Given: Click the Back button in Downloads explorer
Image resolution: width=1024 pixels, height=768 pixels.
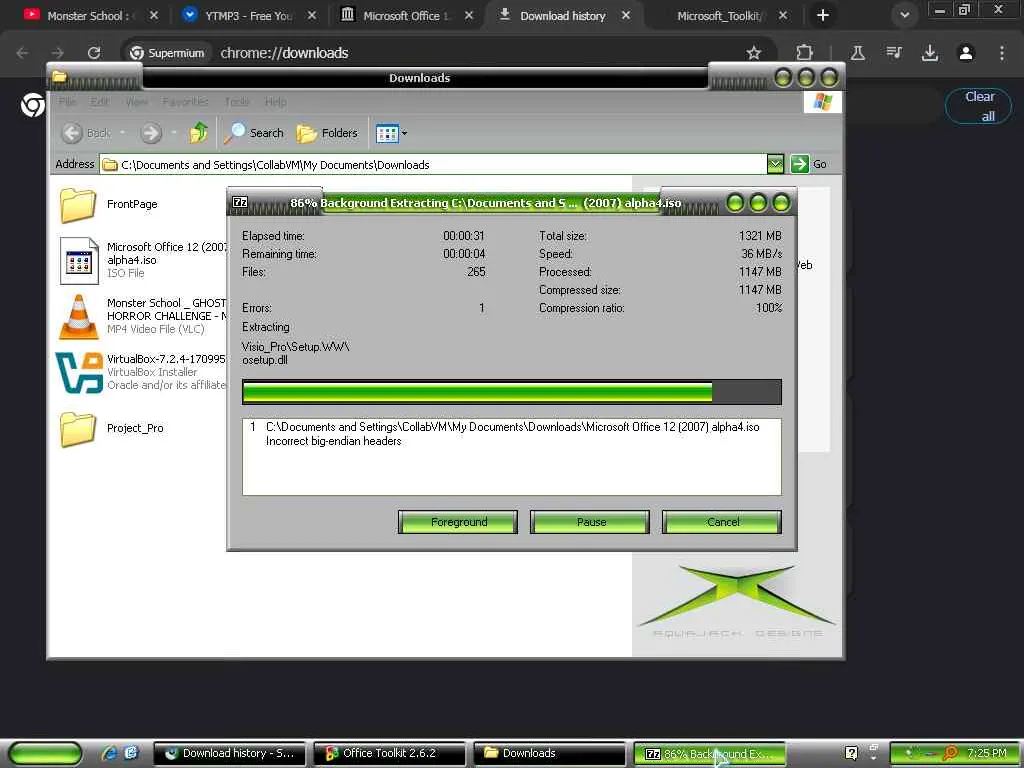Looking at the screenshot, I should click(x=87, y=133).
